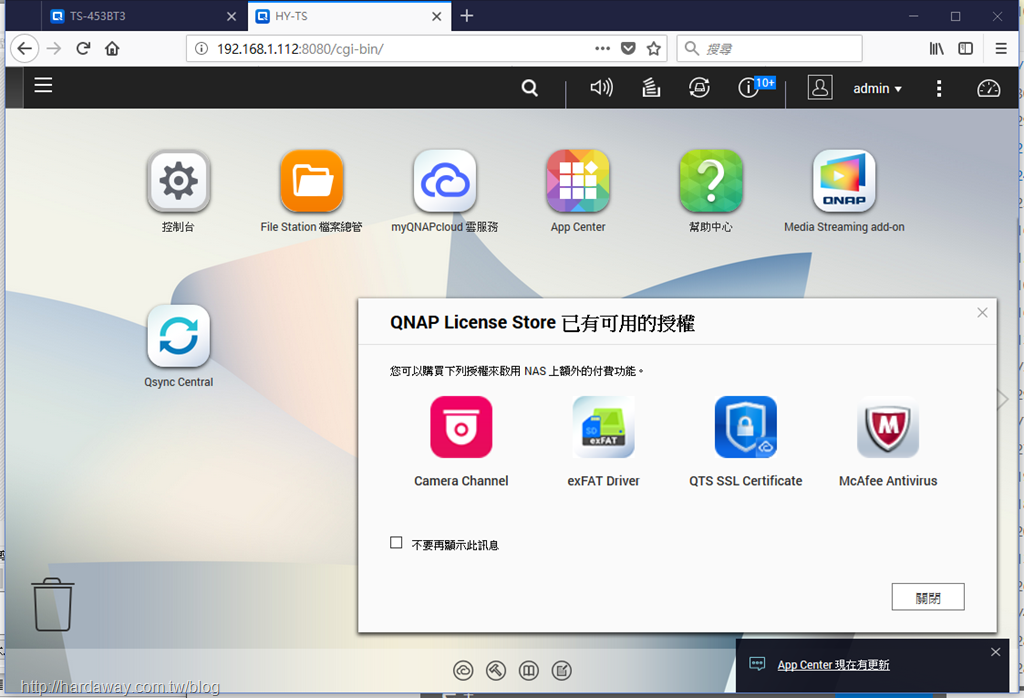Open page actions three dots in address bar
This screenshot has height=698, width=1024.
pyautogui.click(x=602, y=48)
